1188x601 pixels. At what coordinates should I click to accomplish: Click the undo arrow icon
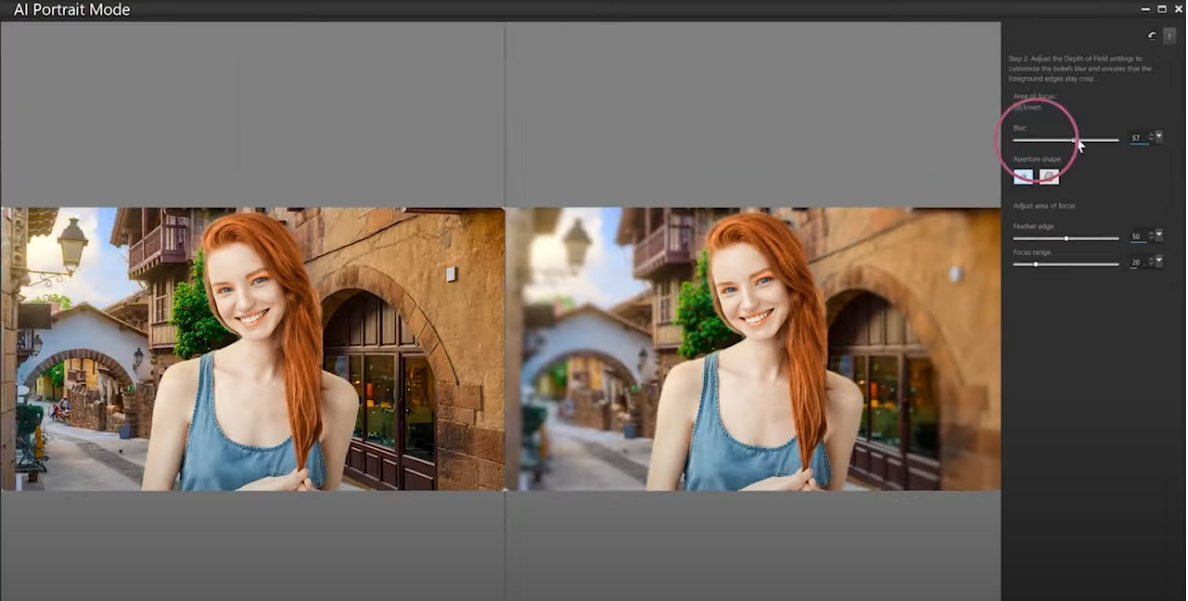click(1151, 35)
